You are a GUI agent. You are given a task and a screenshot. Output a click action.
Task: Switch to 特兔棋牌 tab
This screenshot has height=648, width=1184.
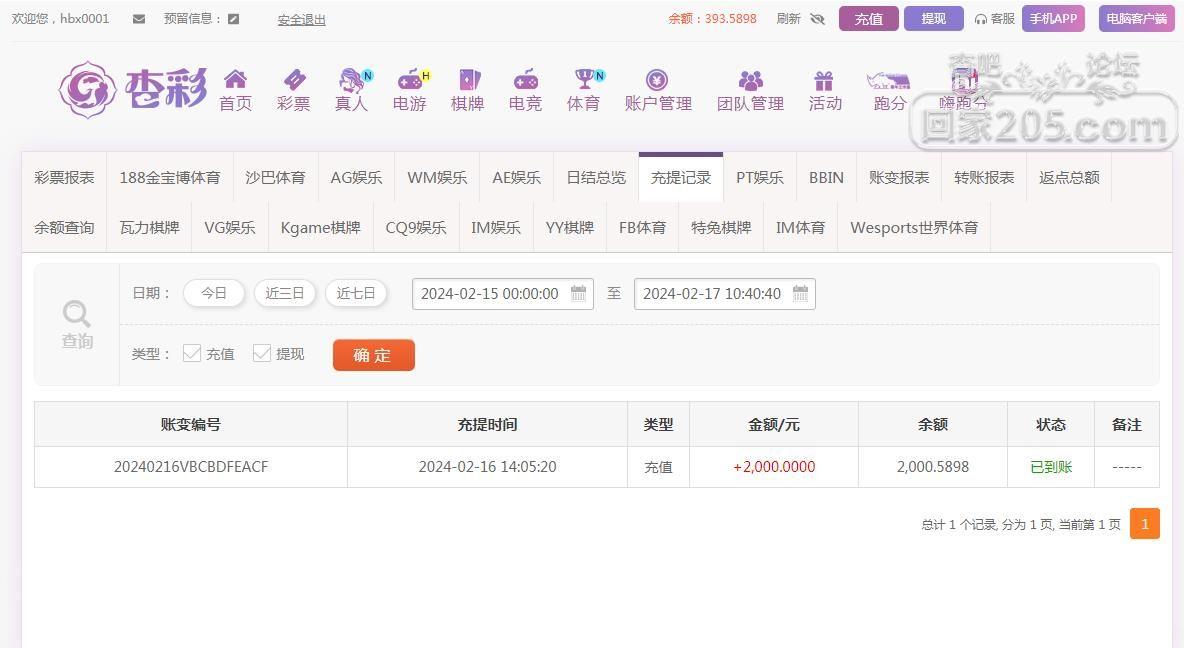coord(721,227)
